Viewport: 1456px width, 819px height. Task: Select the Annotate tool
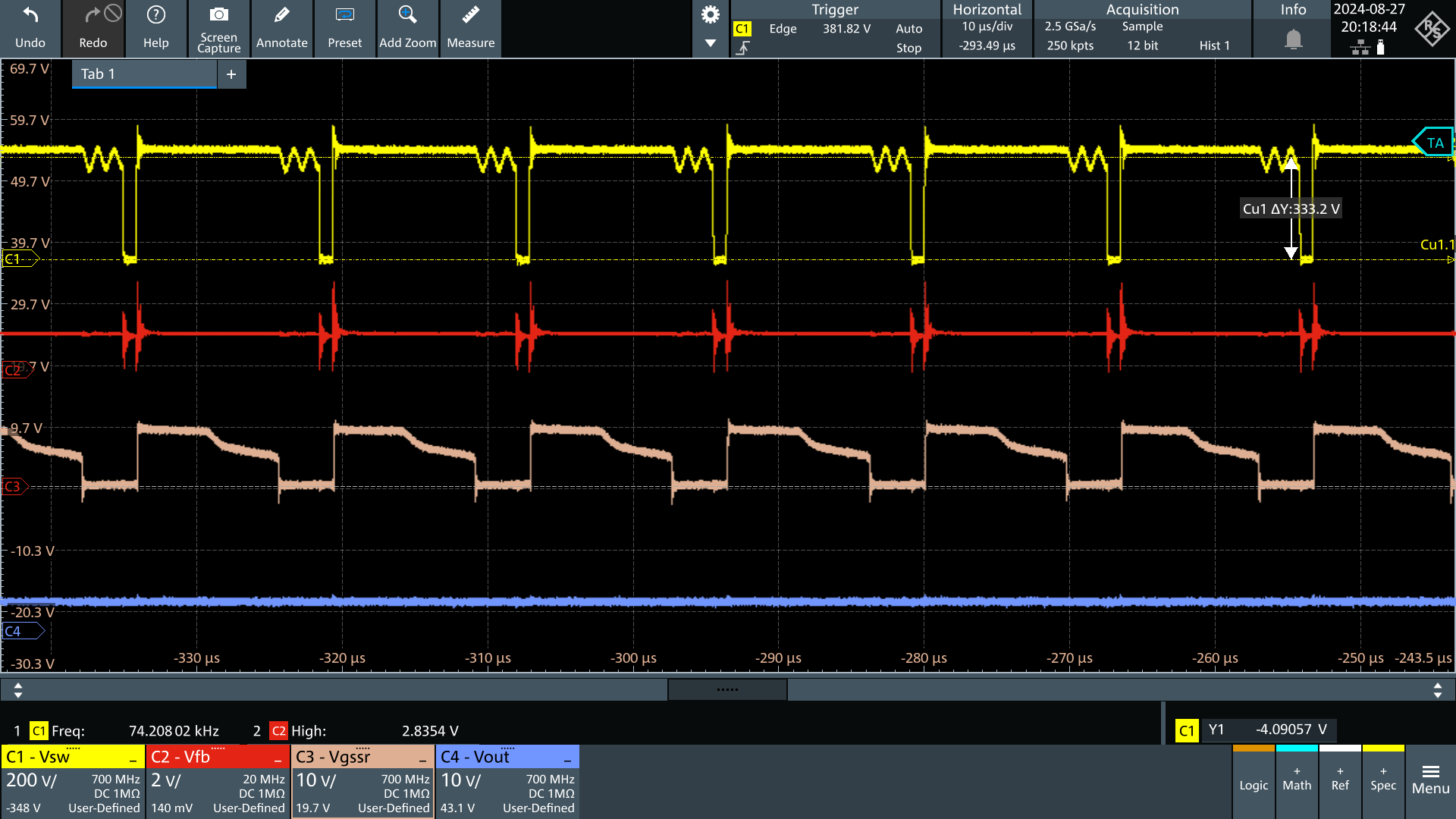(281, 28)
